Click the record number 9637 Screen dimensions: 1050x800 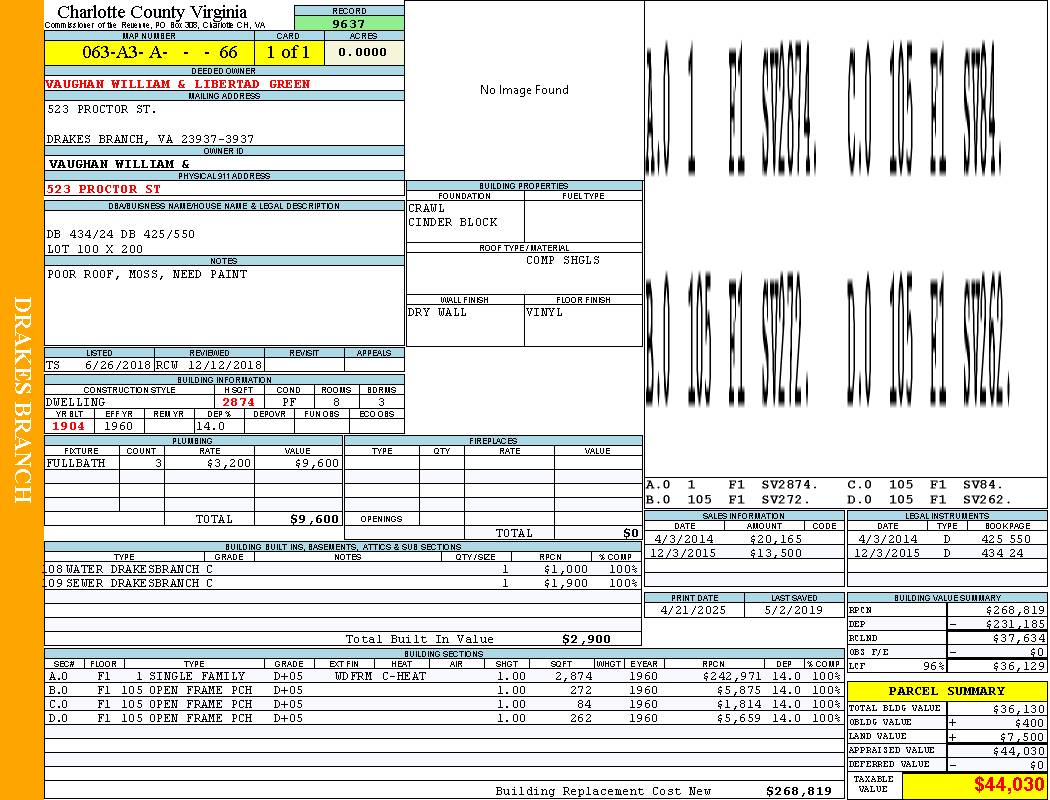[x=349, y=23]
